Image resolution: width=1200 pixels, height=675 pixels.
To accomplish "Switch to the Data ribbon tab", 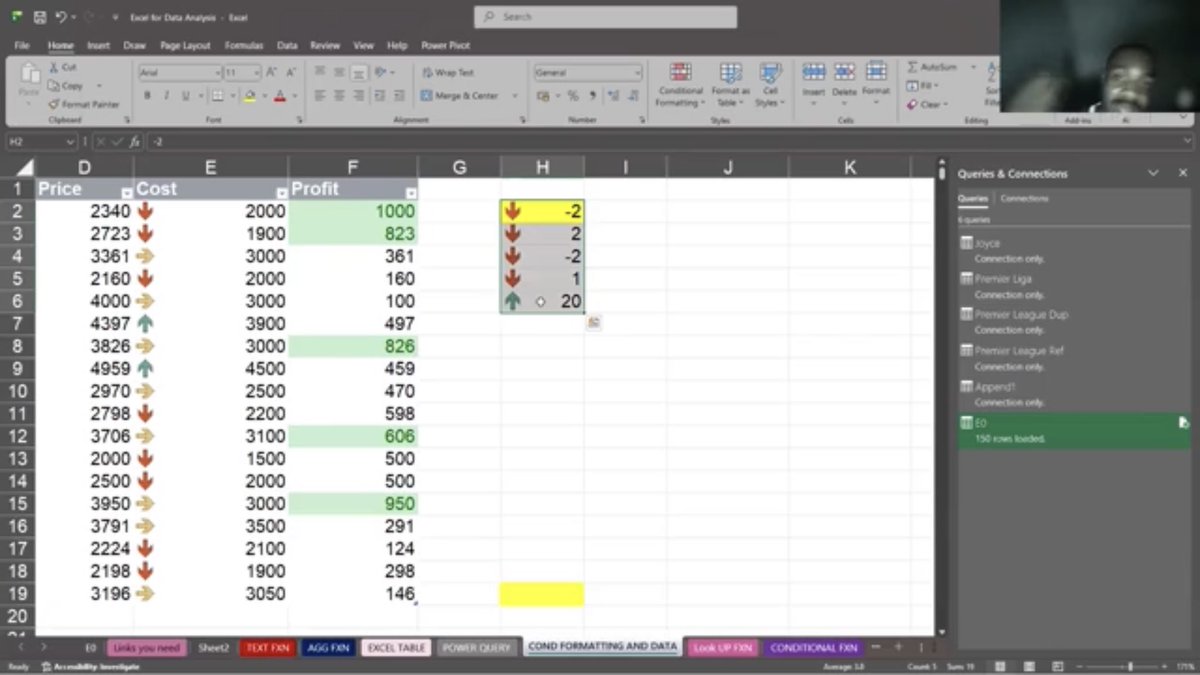I will (287, 45).
